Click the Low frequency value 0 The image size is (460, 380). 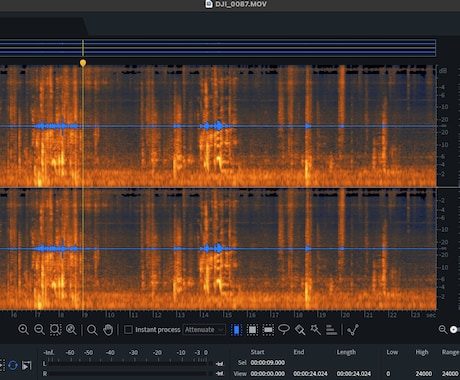tap(388, 374)
